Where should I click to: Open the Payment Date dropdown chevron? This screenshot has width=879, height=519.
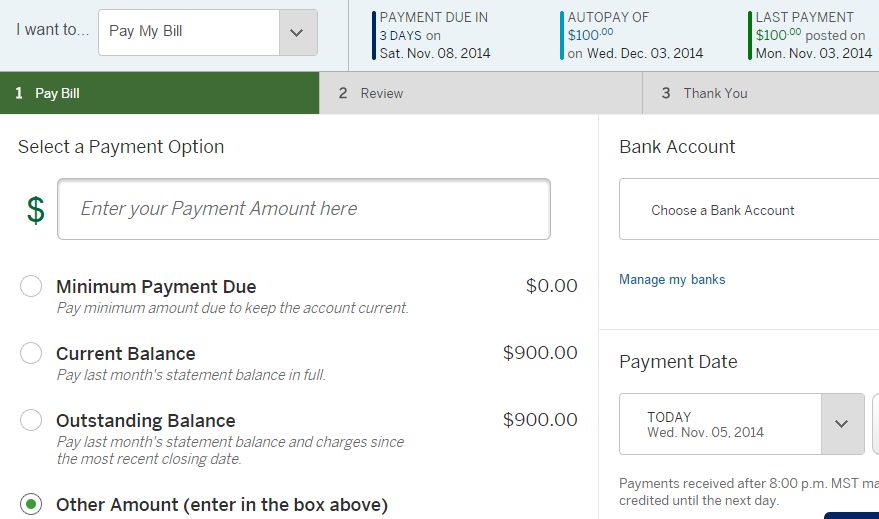click(841, 424)
